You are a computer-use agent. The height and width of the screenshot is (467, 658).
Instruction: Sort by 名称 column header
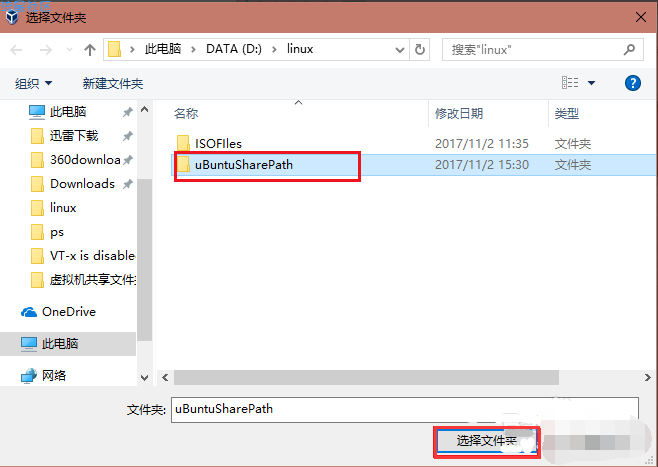coord(186,113)
